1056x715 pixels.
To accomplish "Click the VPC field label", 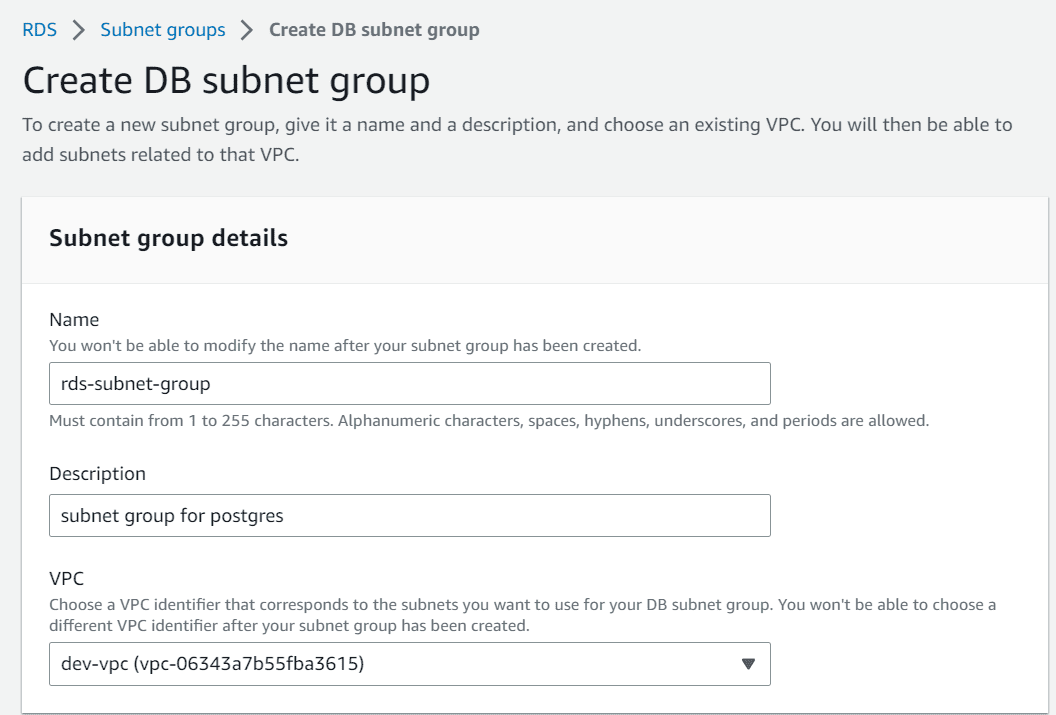I will [x=67, y=579].
